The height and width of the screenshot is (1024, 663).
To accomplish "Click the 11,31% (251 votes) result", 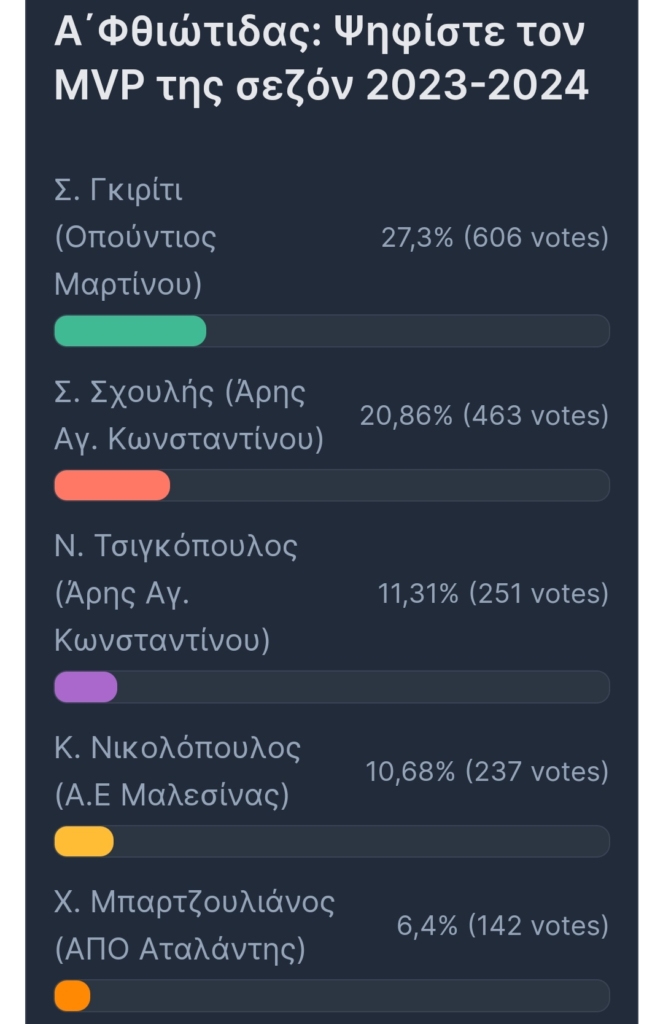I will pyautogui.click(x=493, y=593).
